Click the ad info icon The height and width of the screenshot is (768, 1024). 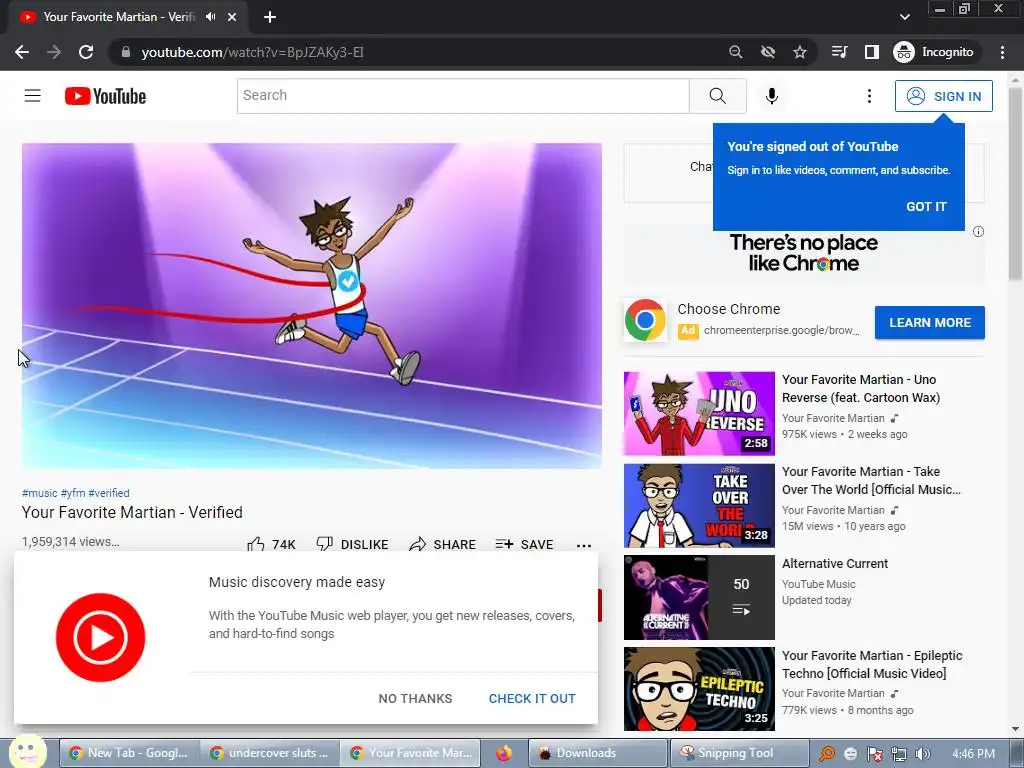[x=978, y=231]
